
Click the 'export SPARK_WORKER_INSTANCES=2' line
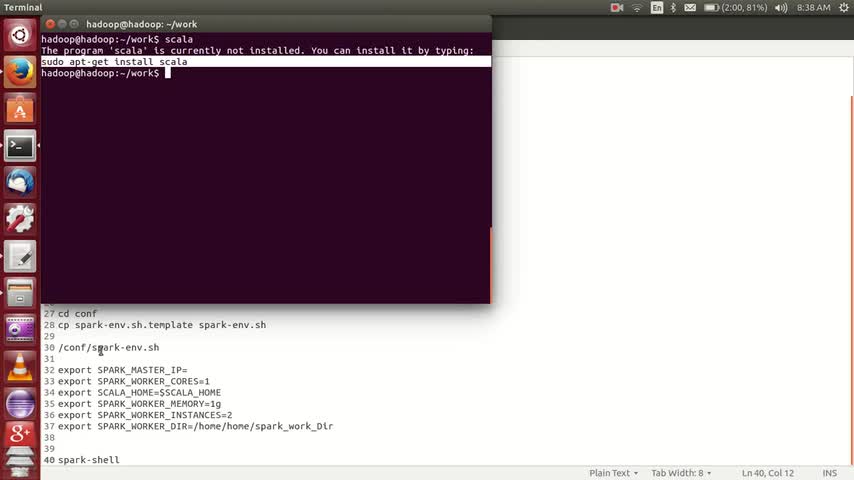coord(145,415)
